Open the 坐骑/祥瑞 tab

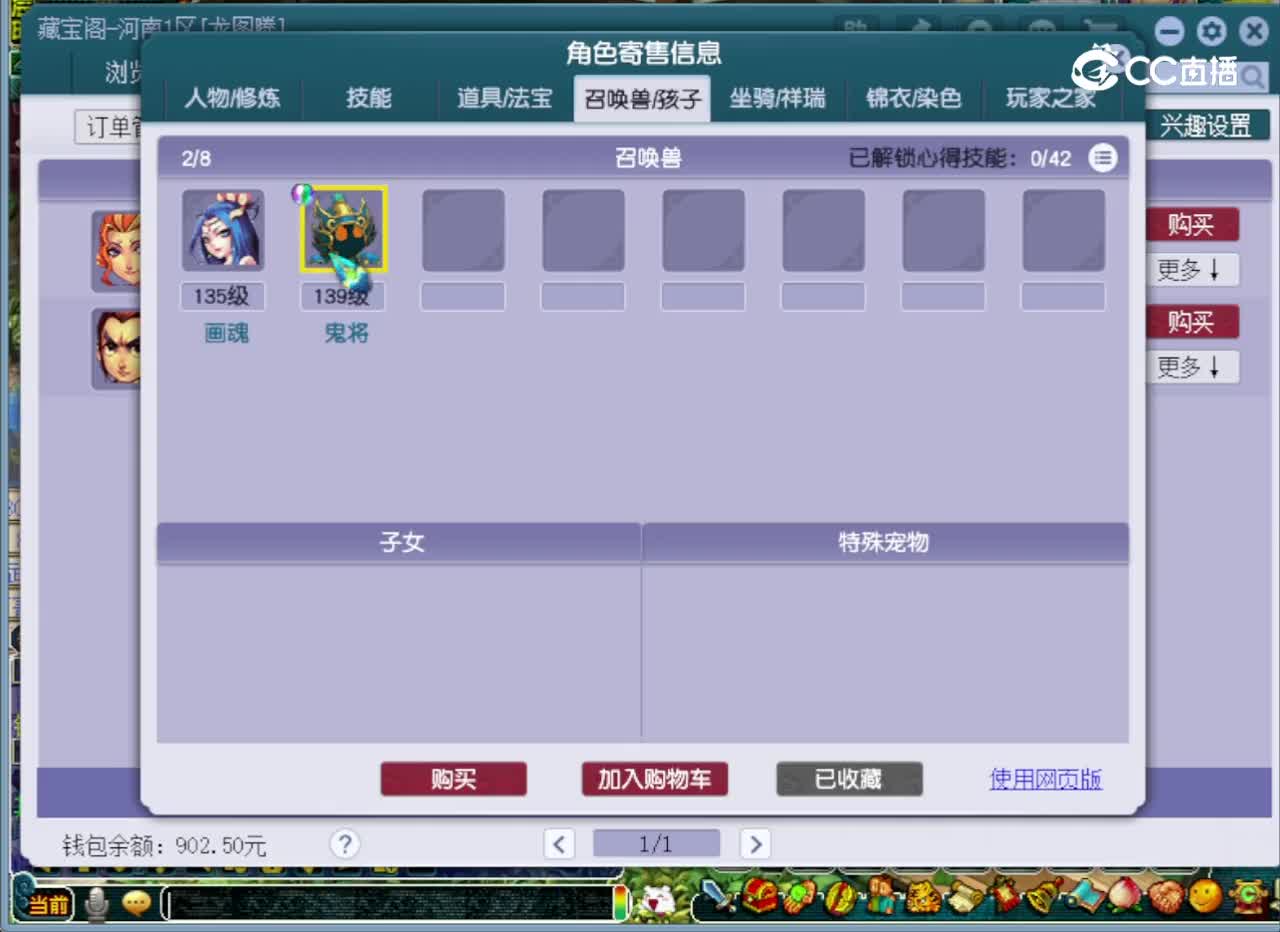point(777,98)
